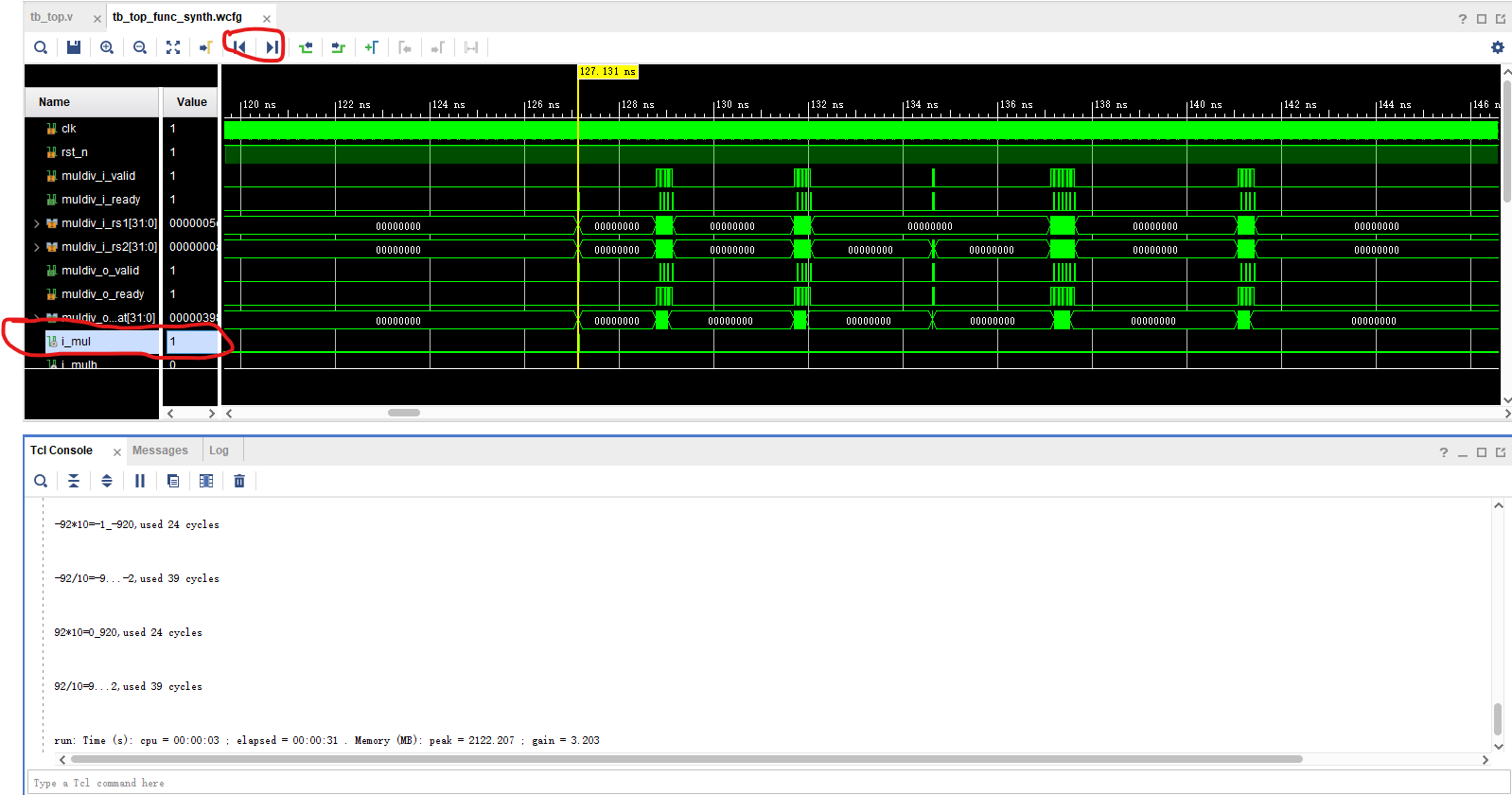Click waveform horizontal scrollbar thumb

[404, 413]
